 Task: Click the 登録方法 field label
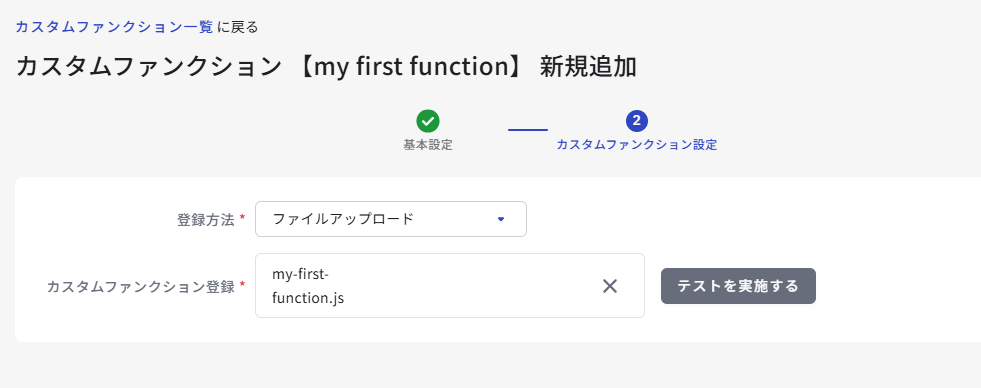tap(206, 220)
